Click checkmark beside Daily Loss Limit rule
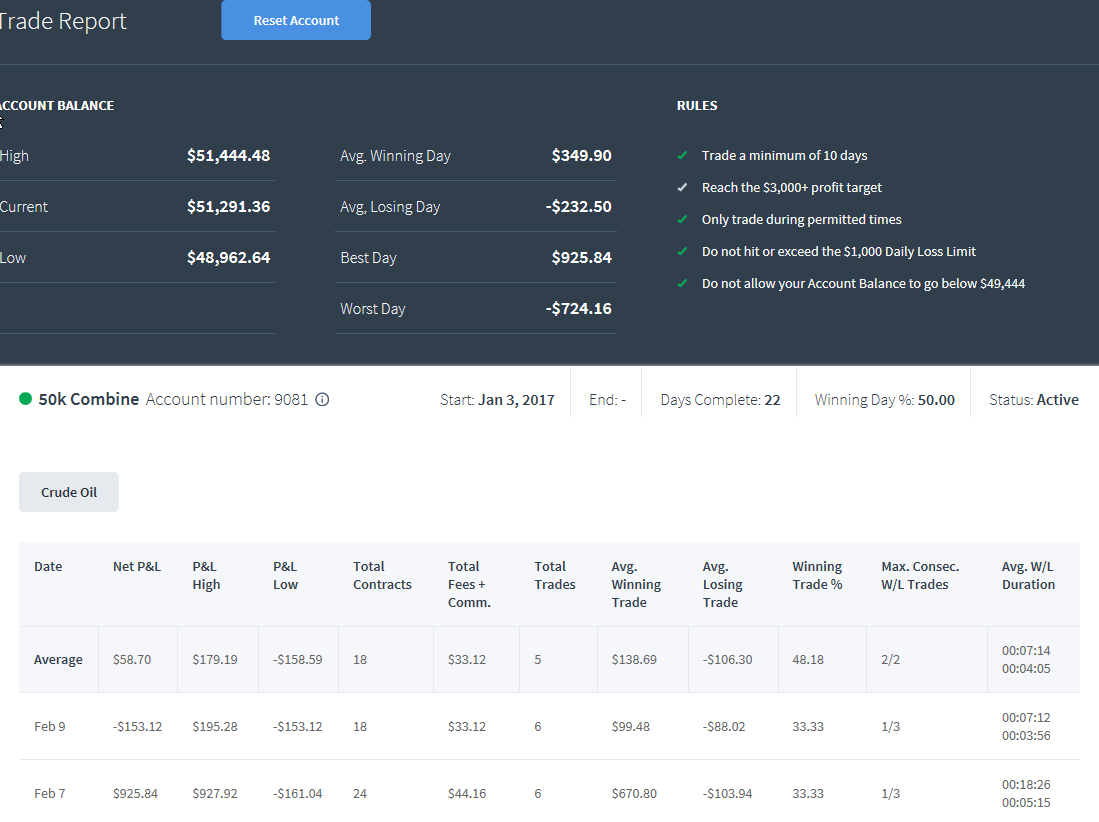 [x=682, y=252]
